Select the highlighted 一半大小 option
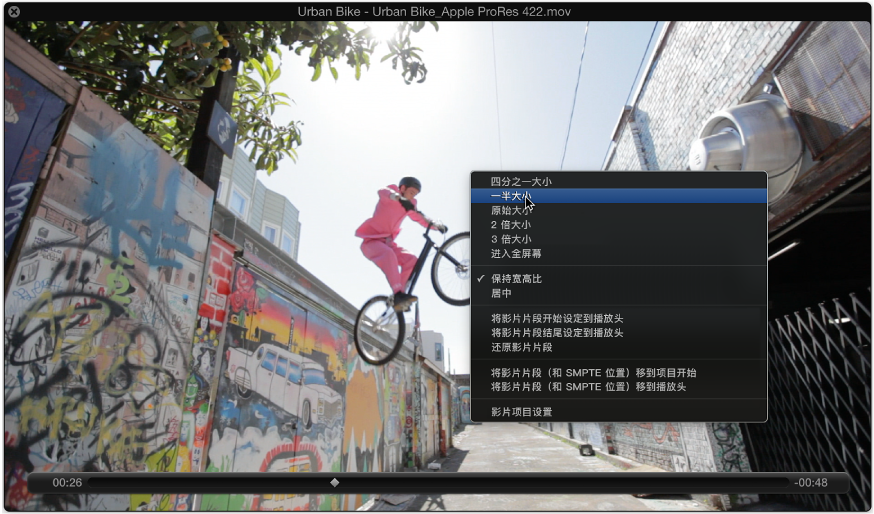This screenshot has height=514, width=874. click(x=619, y=196)
